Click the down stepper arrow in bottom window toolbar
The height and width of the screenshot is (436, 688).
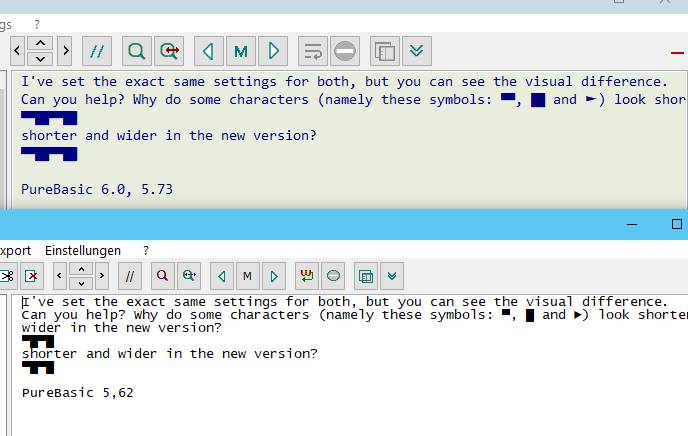(x=81, y=283)
